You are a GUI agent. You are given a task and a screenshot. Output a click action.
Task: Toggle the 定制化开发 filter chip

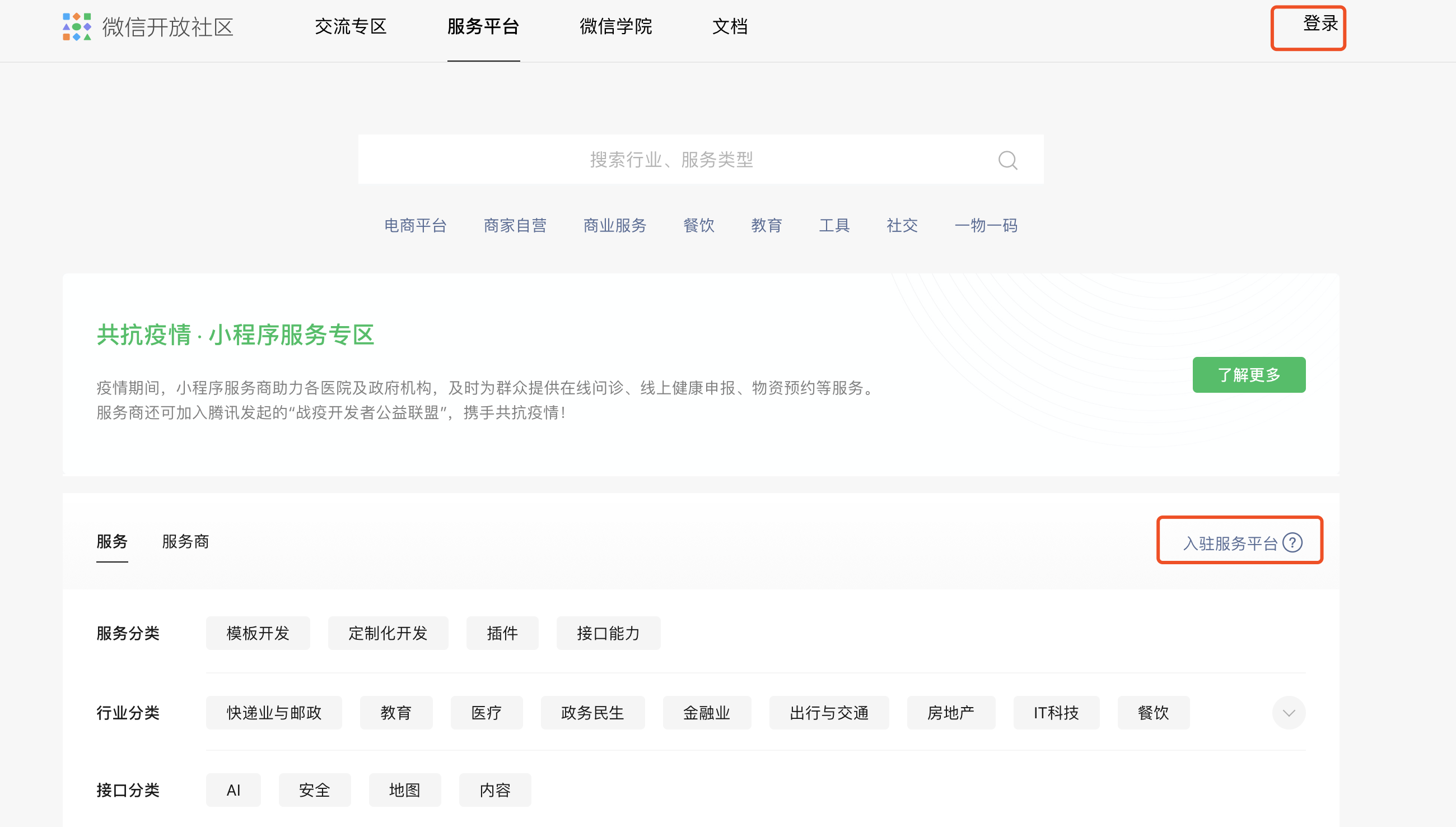point(388,633)
